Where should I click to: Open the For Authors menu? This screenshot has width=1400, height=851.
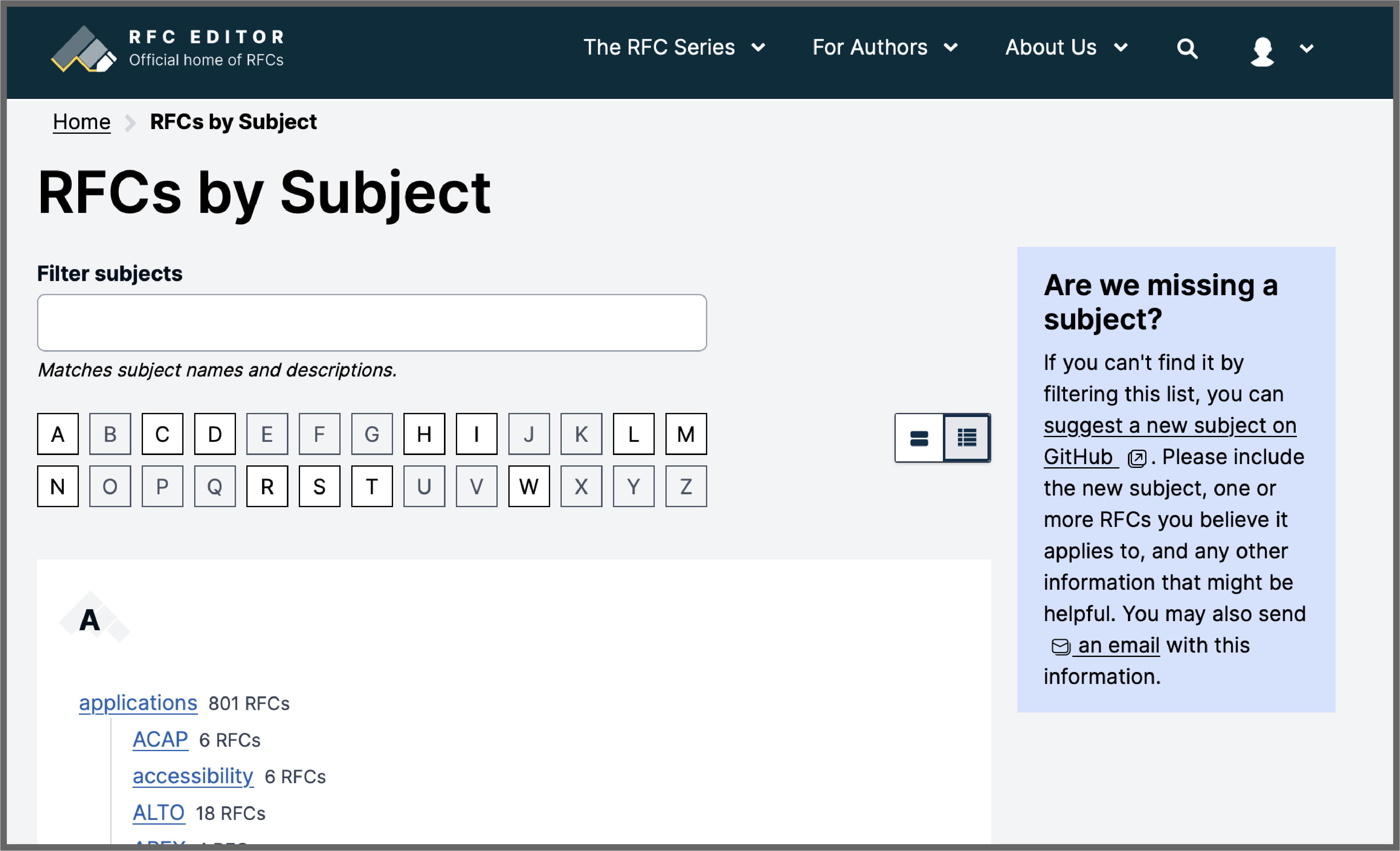(x=869, y=47)
